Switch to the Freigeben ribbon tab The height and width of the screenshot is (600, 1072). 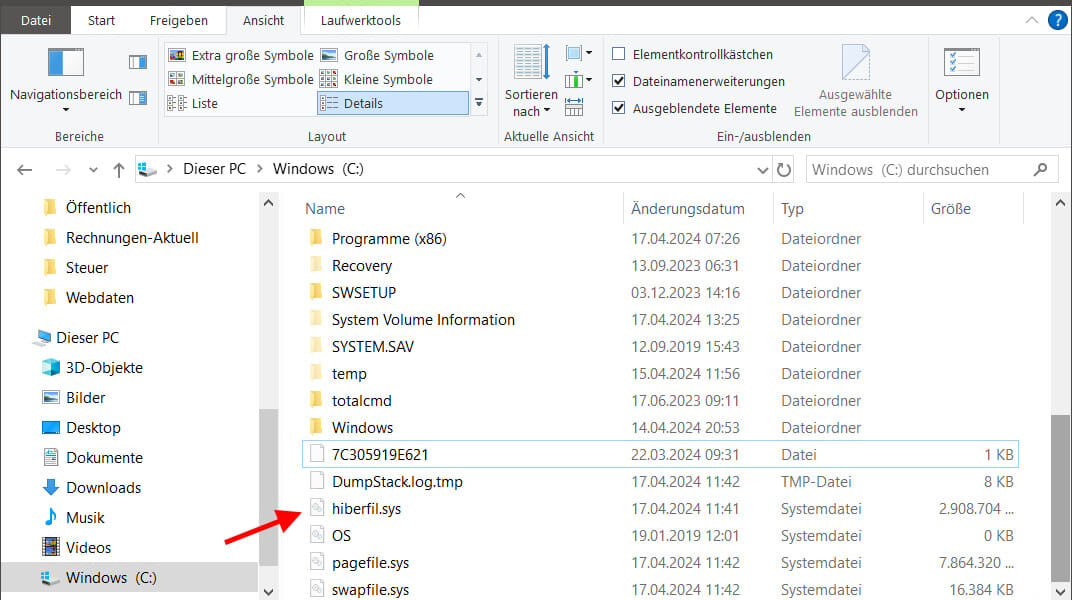(178, 21)
